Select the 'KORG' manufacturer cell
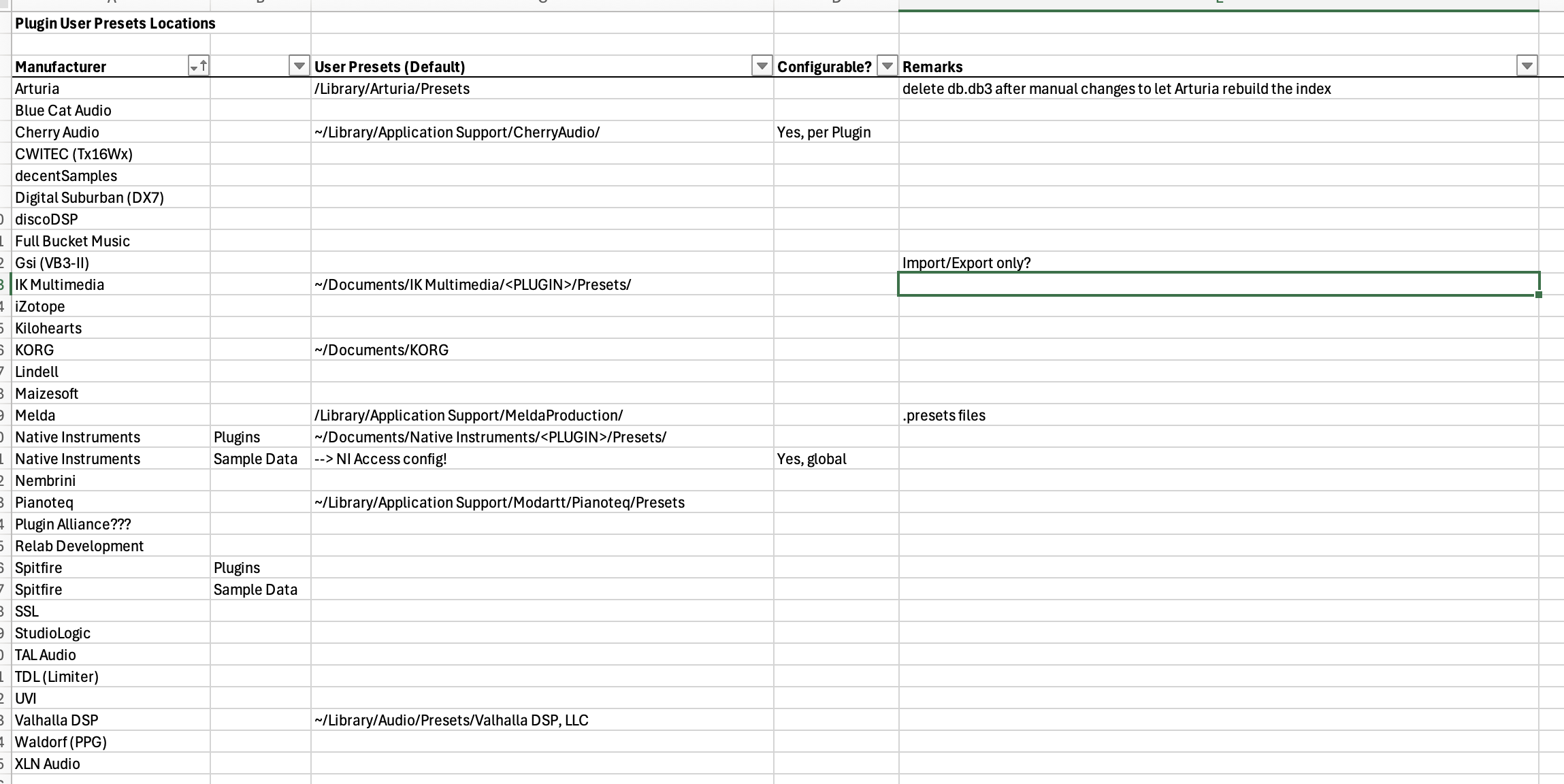This screenshot has width=1564, height=784. [x=111, y=350]
